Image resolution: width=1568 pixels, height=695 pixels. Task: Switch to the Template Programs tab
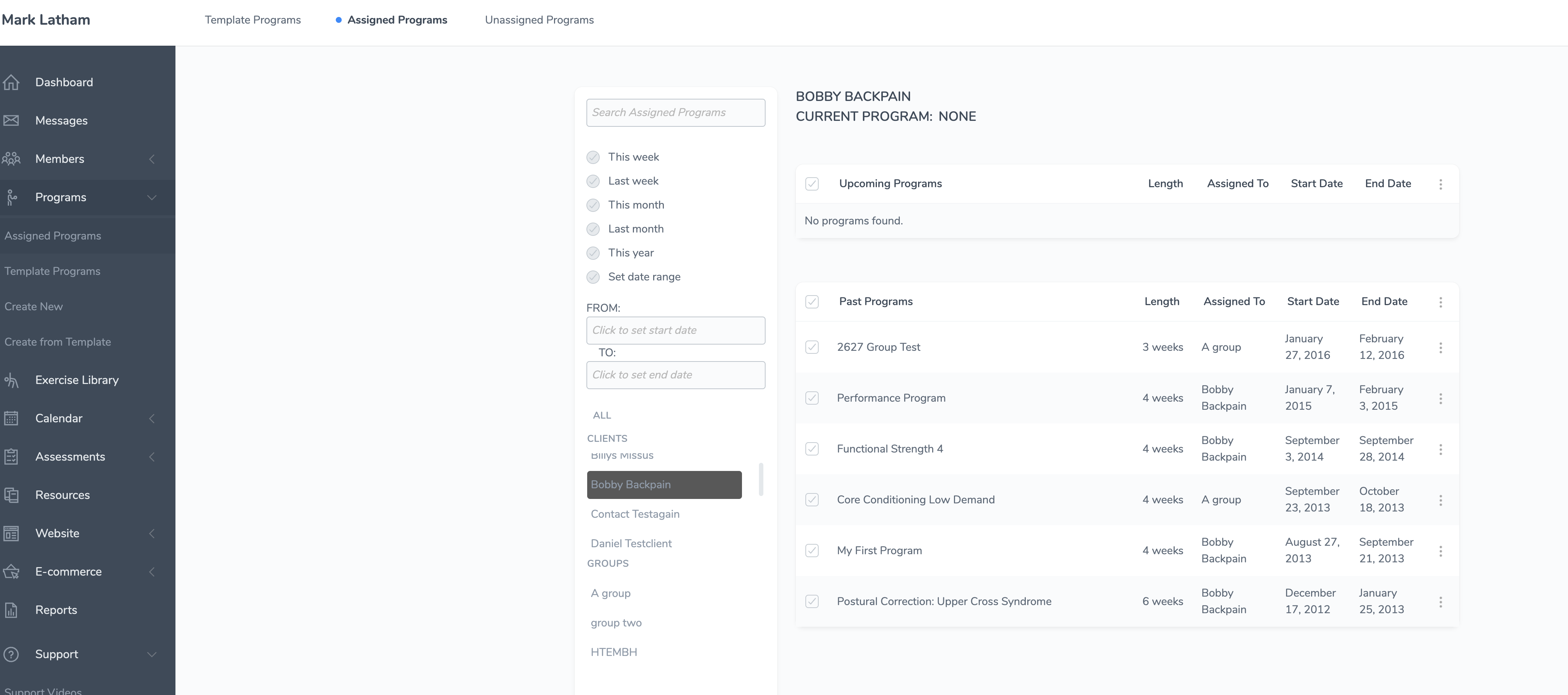[252, 20]
